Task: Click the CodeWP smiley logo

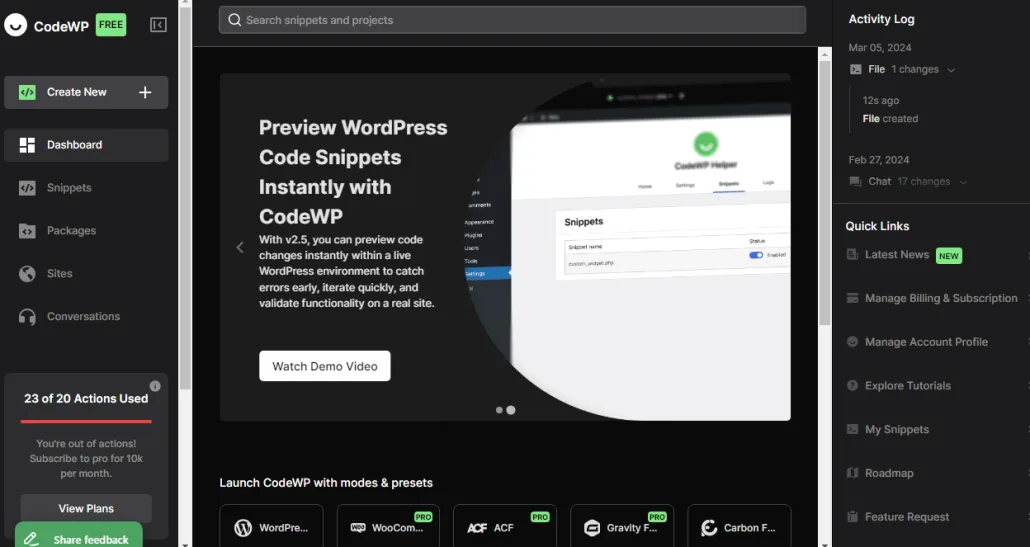Action: (16, 25)
